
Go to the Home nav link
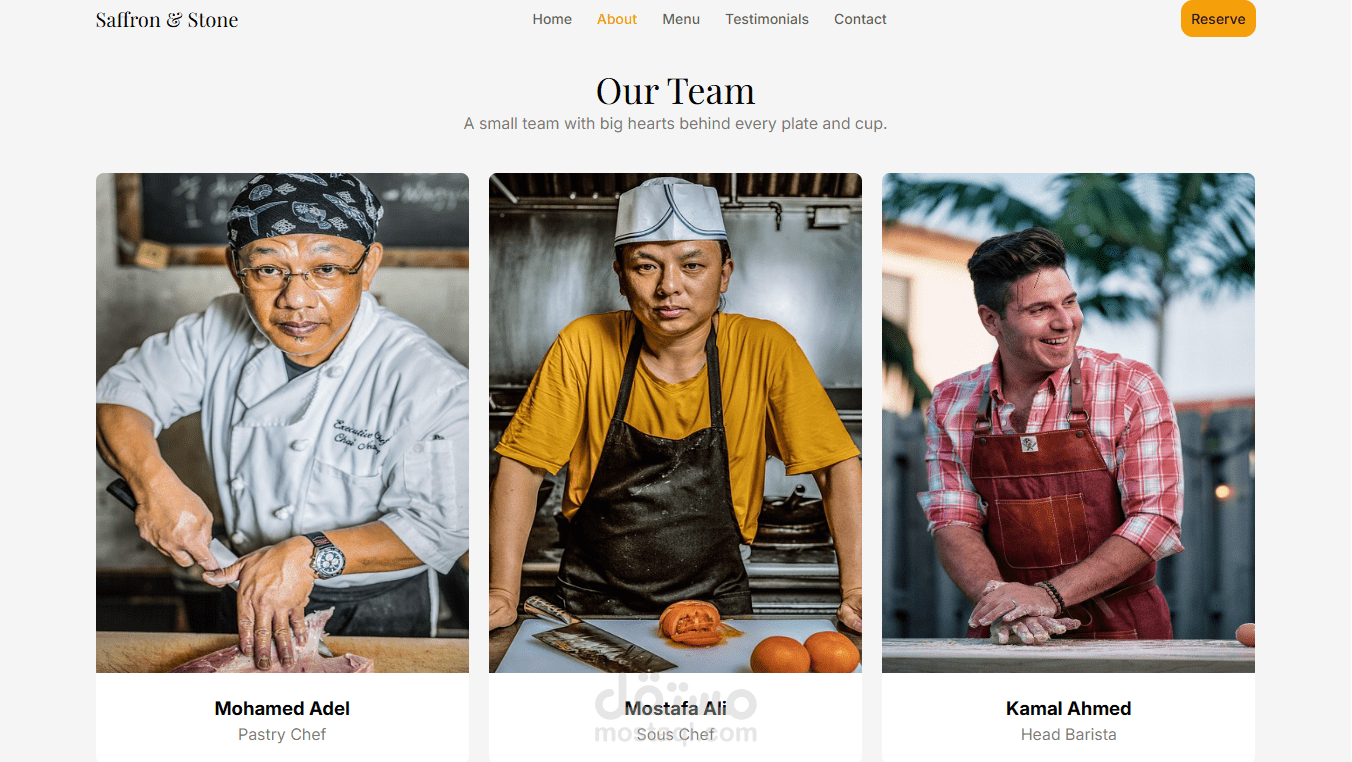click(552, 19)
